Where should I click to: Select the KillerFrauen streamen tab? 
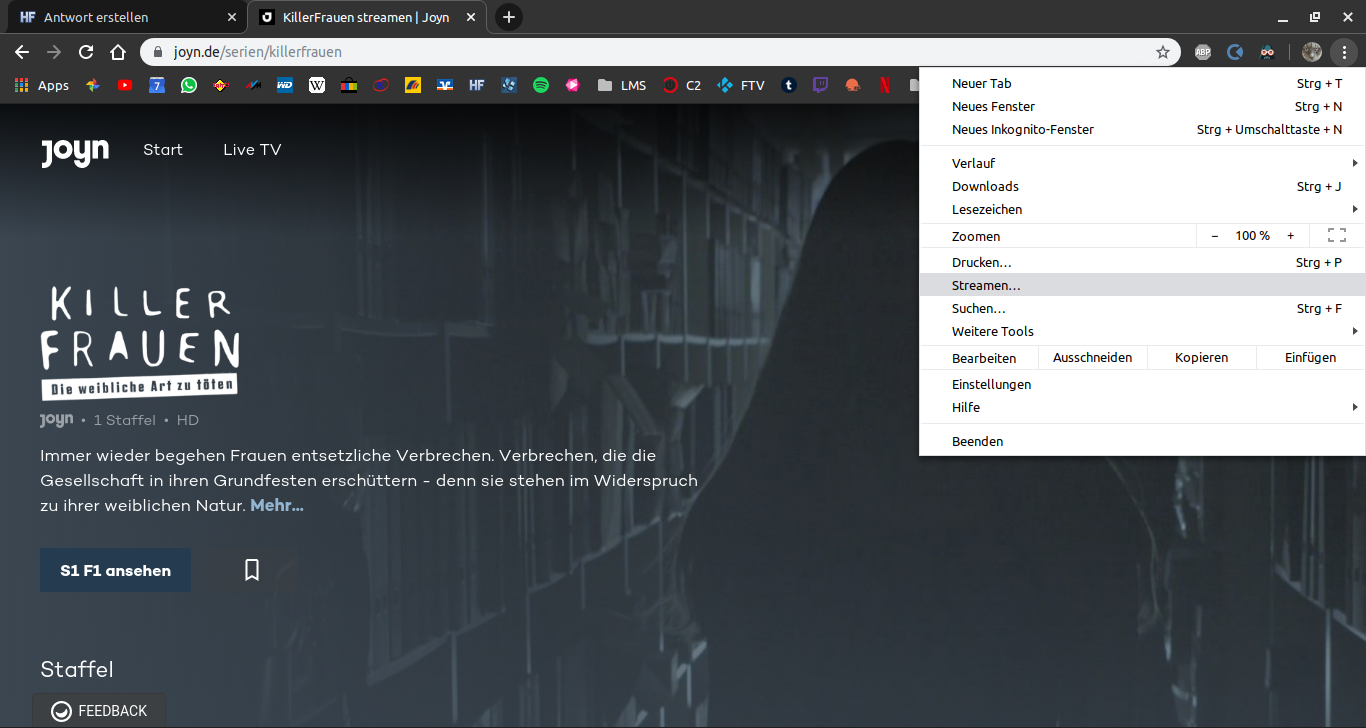pyautogui.click(x=367, y=17)
